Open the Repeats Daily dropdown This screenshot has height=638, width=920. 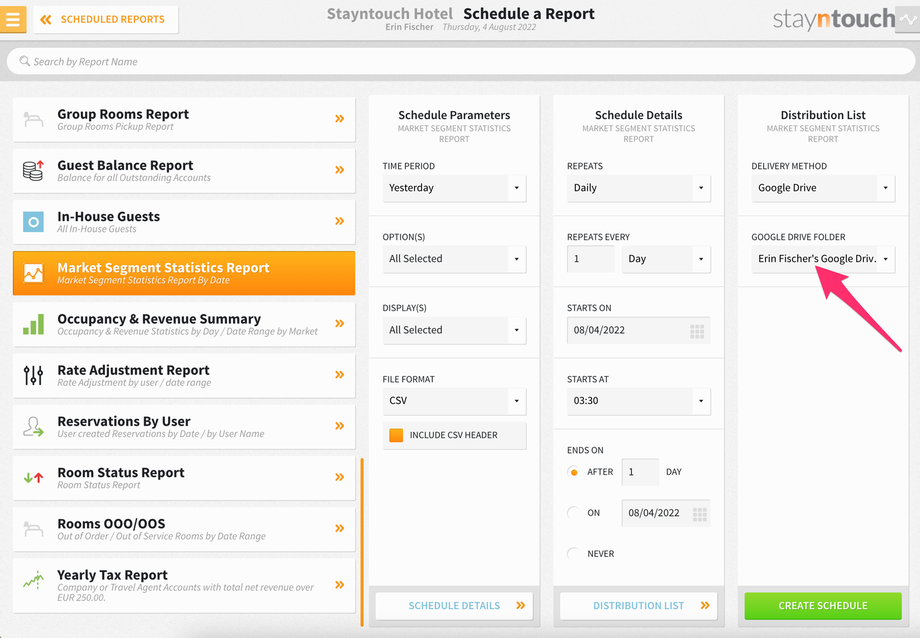click(x=638, y=188)
